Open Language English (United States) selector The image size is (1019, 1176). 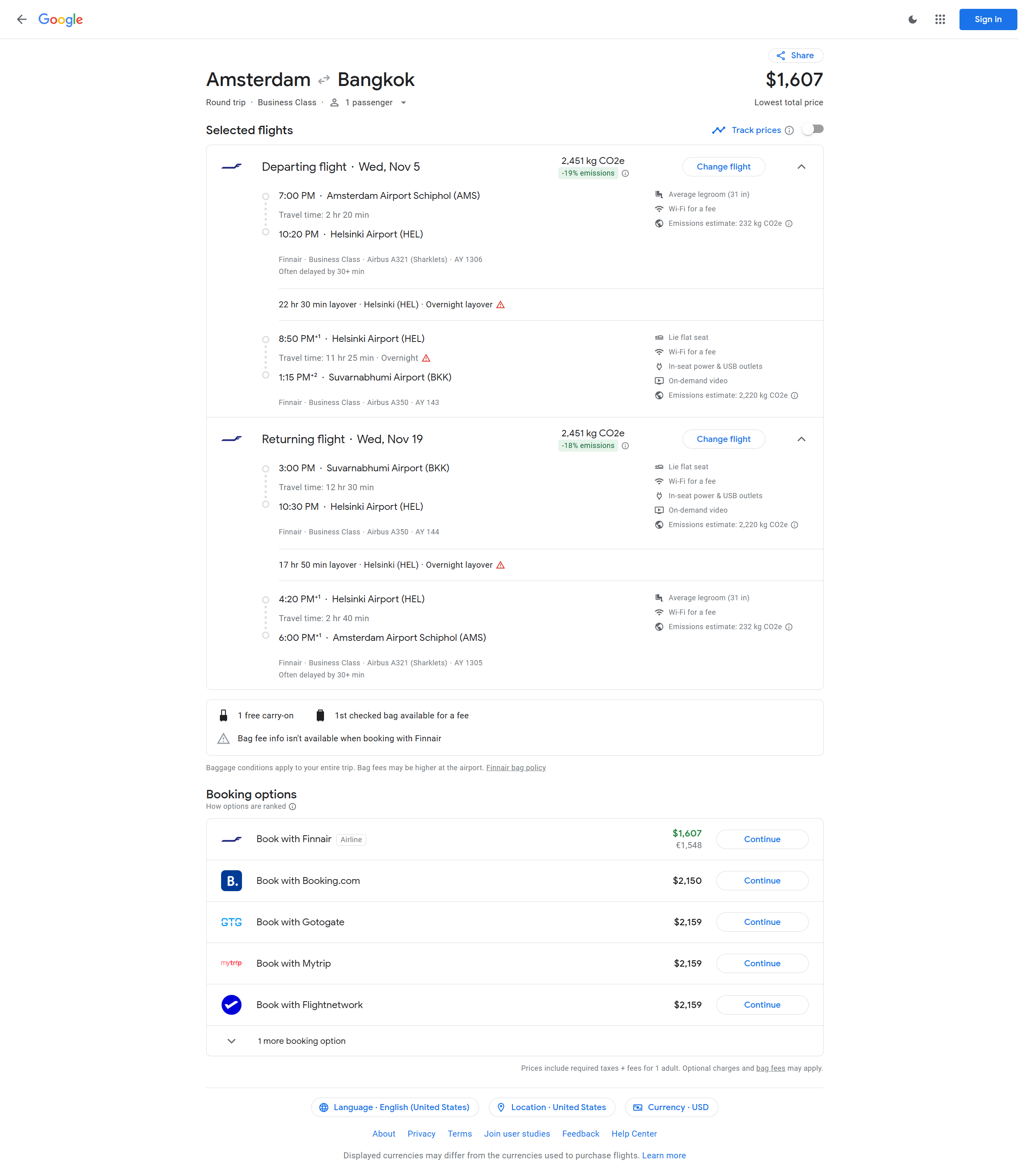(395, 1107)
